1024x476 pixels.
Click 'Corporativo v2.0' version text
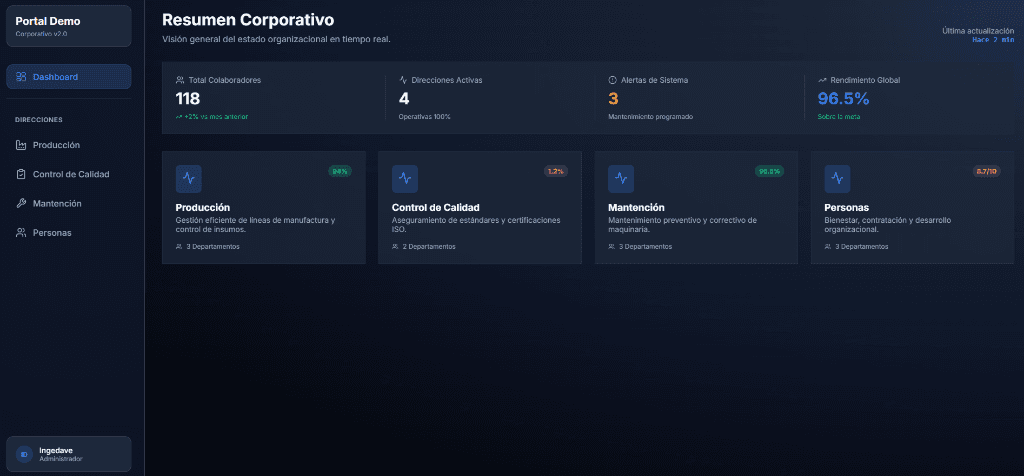coord(41,33)
